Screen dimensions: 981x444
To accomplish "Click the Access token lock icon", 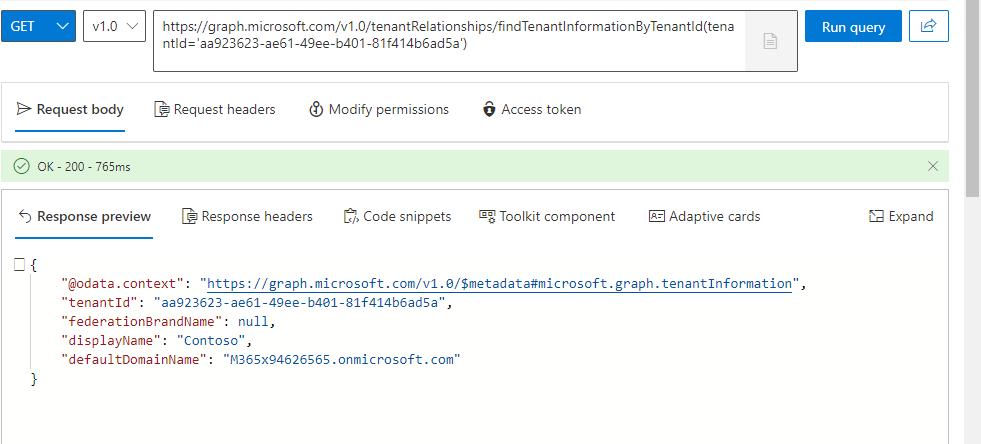I will (x=489, y=109).
